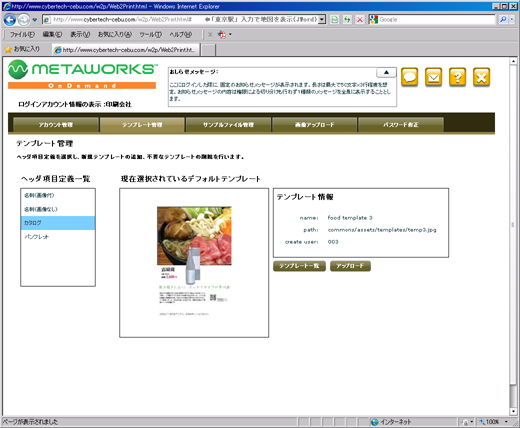Open the orange envelope mail icon
Image resolution: width=520 pixels, height=428 pixels.
click(x=433, y=77)
